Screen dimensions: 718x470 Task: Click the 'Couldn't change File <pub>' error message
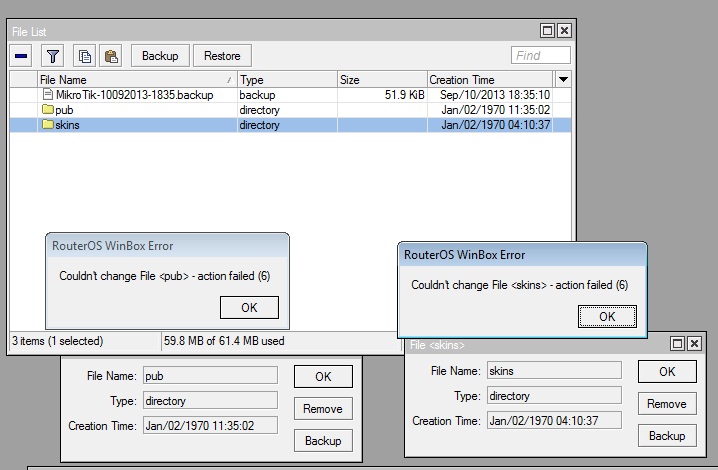165,276
